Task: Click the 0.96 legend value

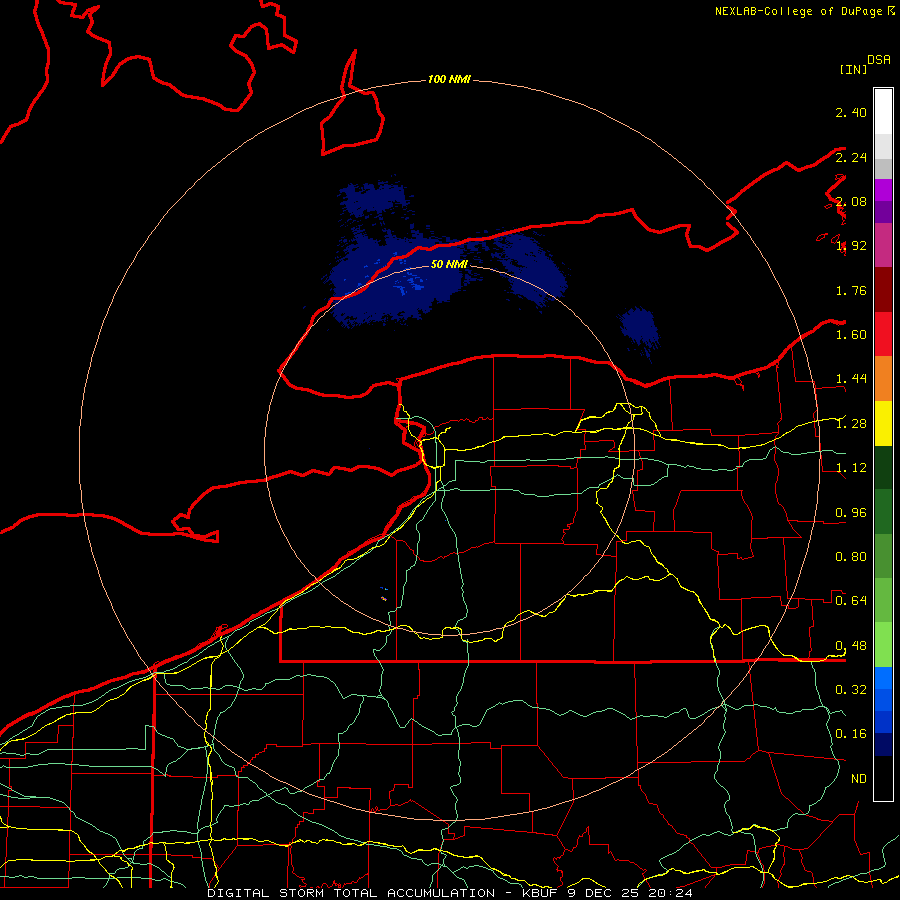Action: pyautogui.click(x=851, y=513)
